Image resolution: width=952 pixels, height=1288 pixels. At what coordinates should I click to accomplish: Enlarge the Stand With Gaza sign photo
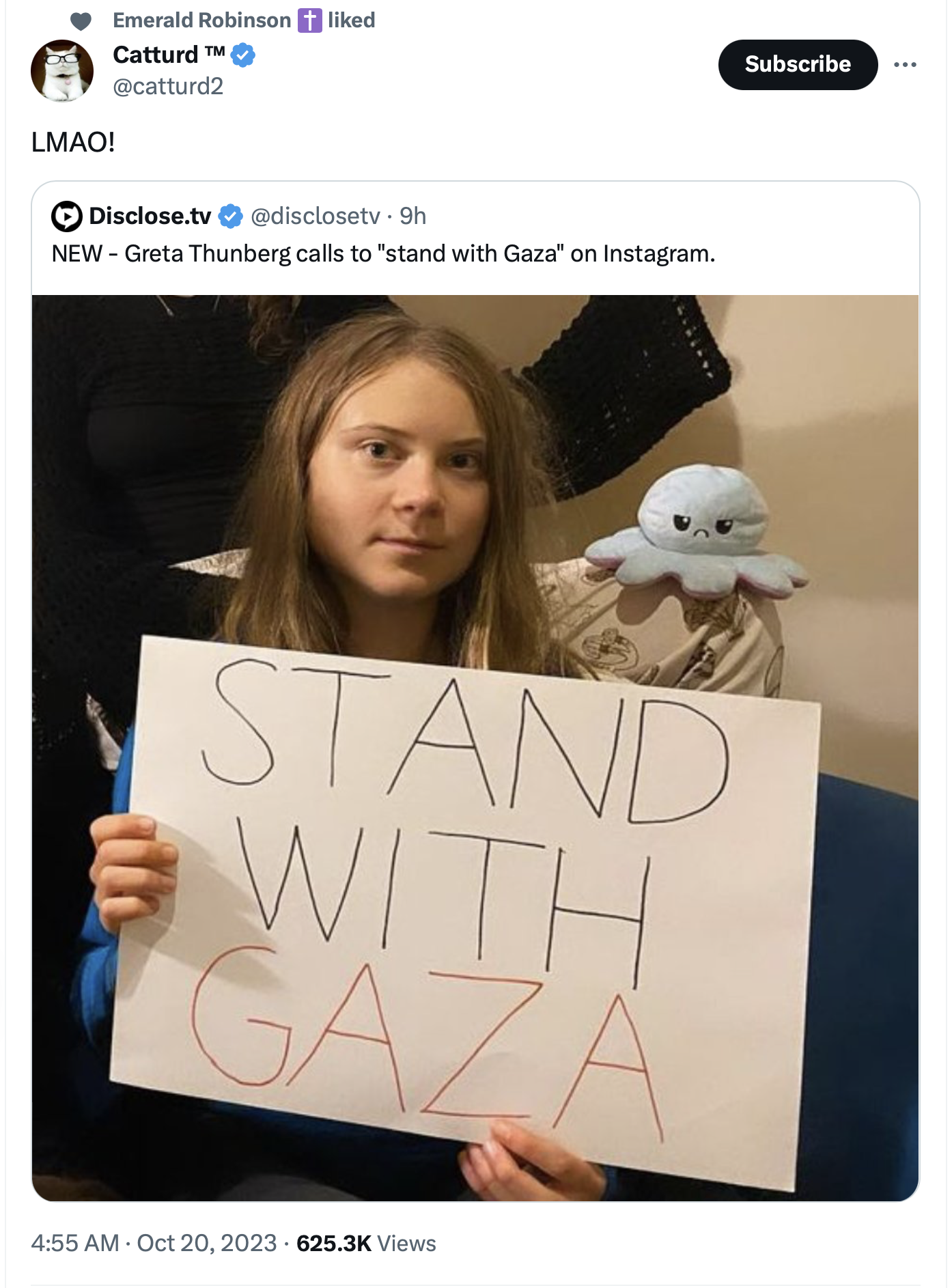coord(475,748)
